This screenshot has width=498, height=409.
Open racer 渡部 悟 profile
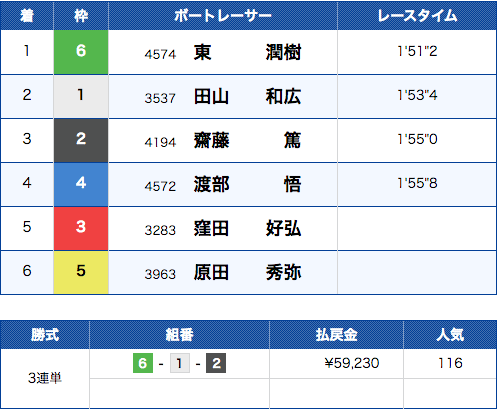247,184
